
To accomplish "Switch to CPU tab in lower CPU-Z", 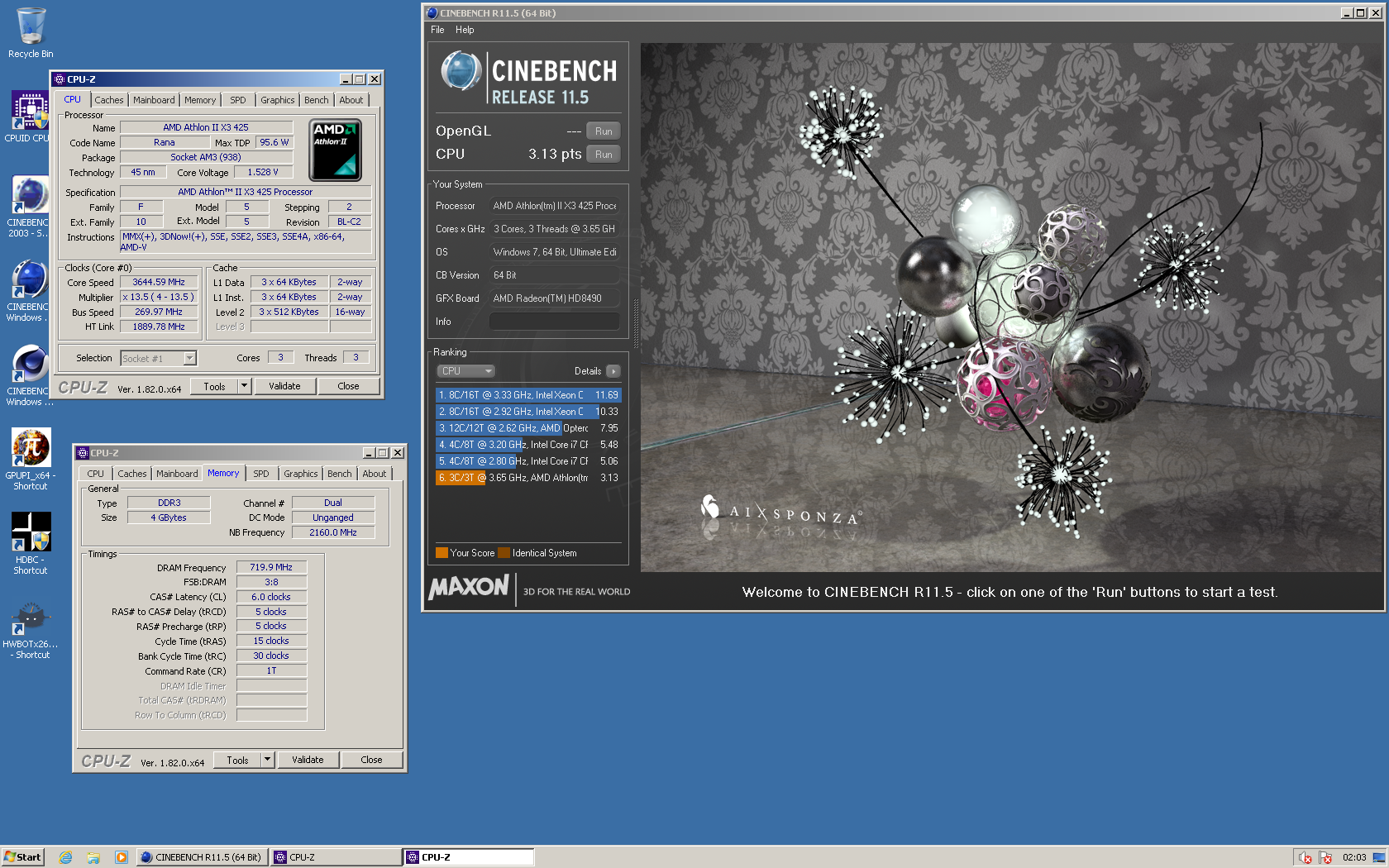I will [x=96, y=474].
